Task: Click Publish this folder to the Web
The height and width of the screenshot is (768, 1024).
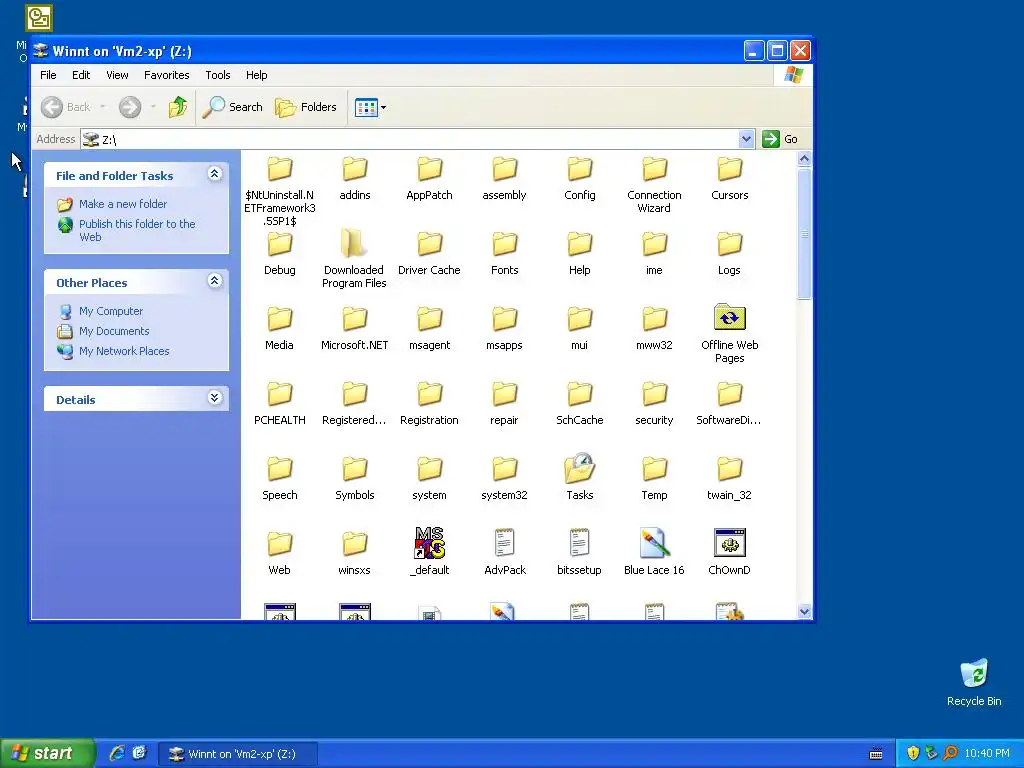Action: coord(137,231)
